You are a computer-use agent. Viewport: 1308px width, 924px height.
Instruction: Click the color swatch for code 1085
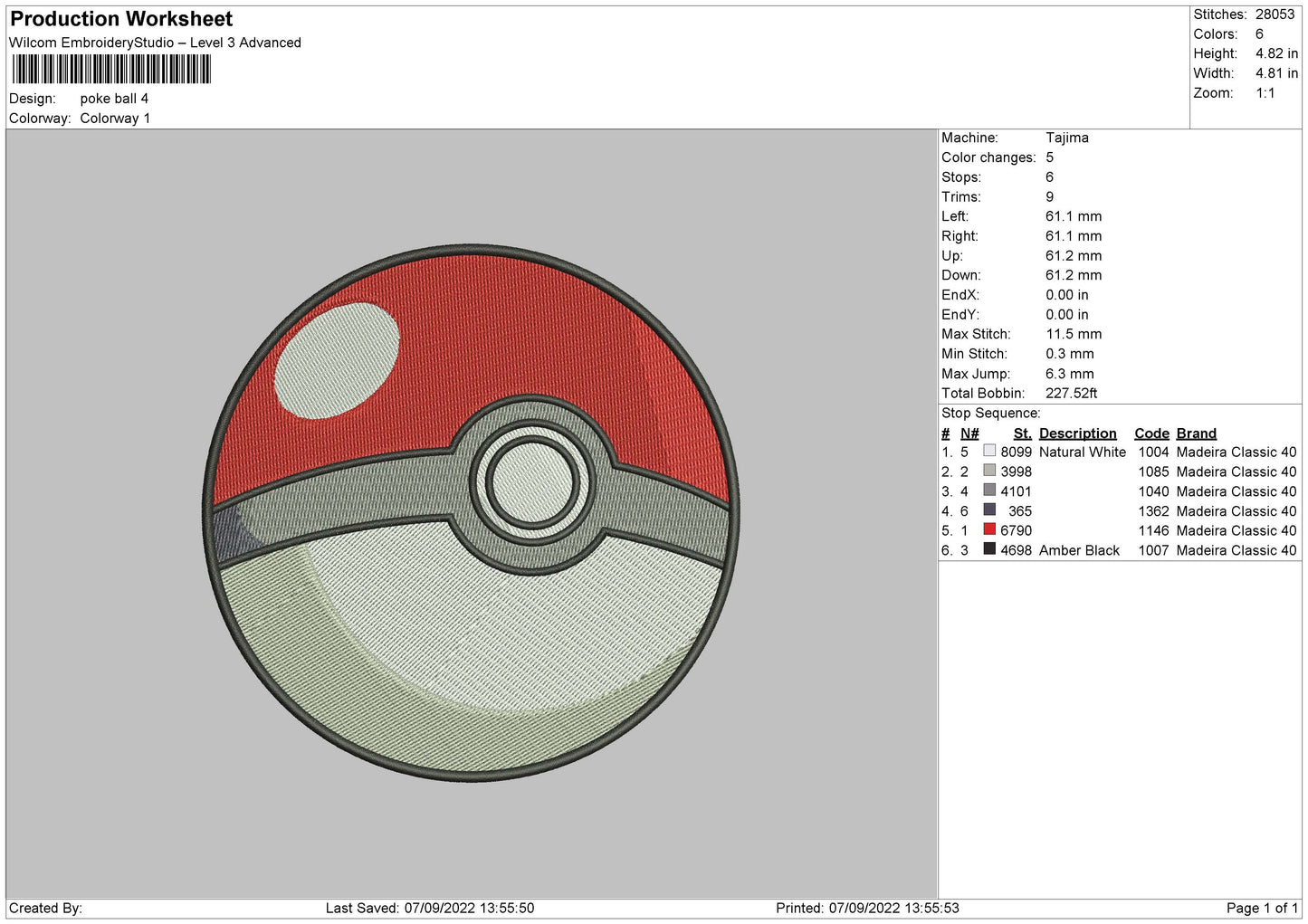coord(989,471)
